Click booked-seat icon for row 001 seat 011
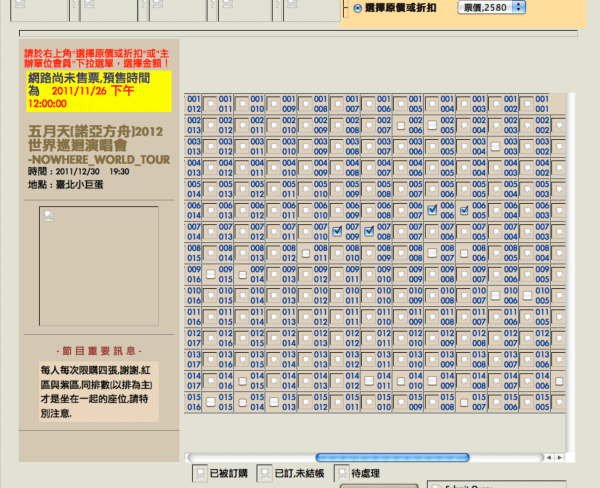Screen dimensions: 600x488 pos(210,104)
